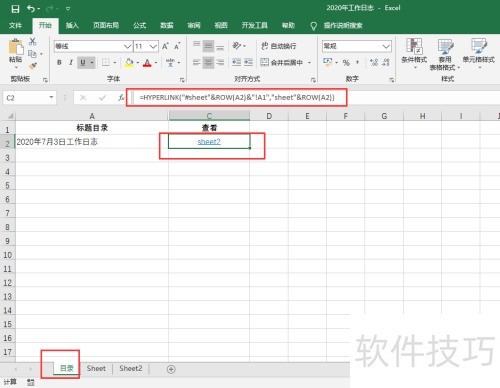Click the accounting number format icon
The height and width of the screenshot is (388, 500).
[x=328, y=62]
